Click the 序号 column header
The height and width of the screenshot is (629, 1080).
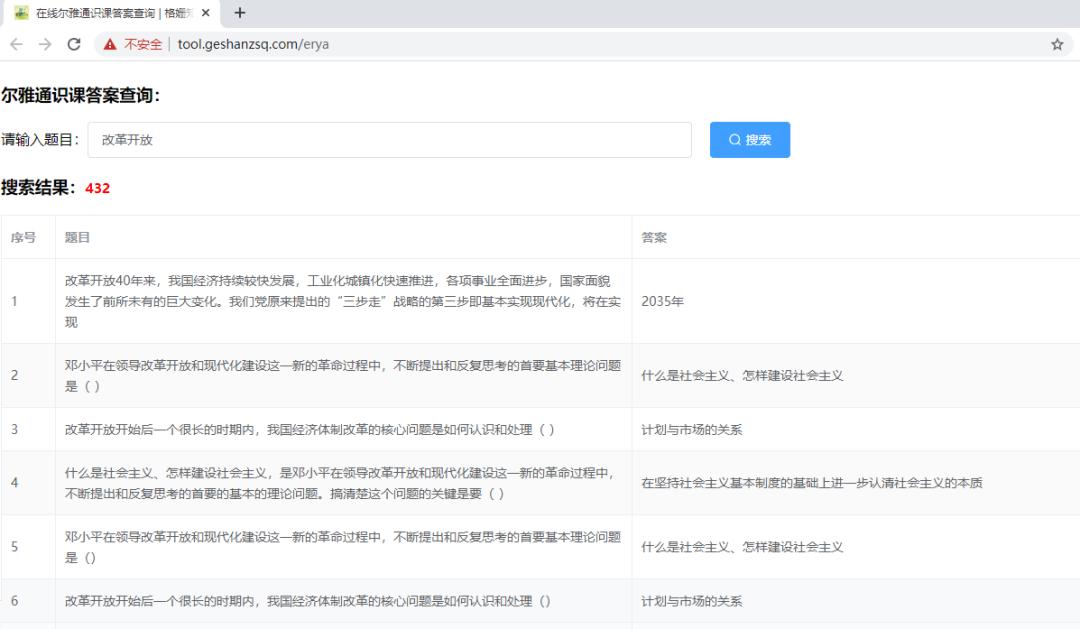coord(26,237)
